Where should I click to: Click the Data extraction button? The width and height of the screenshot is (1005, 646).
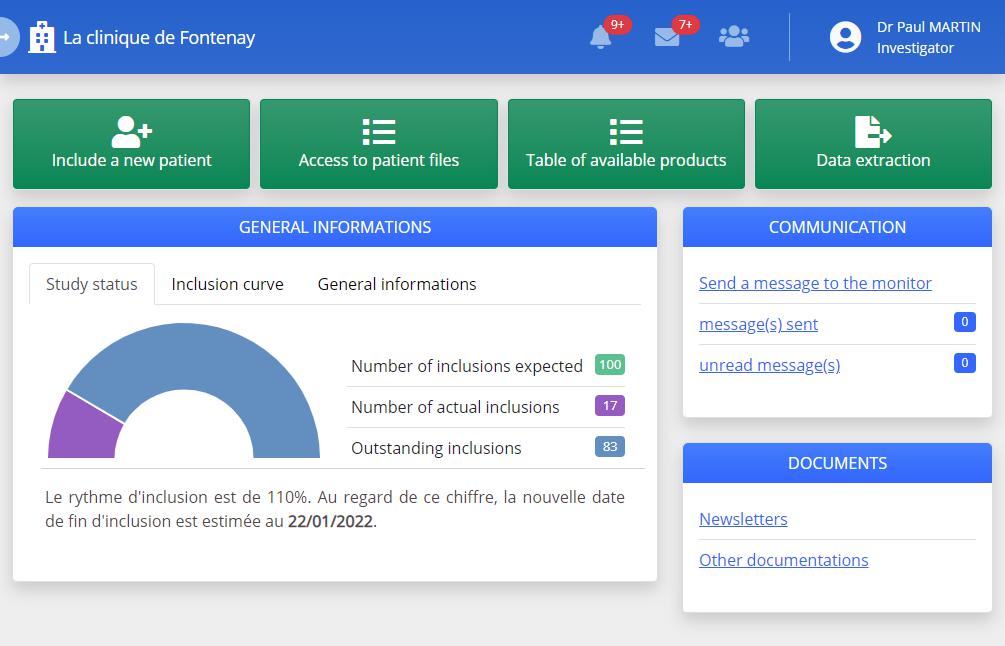click(873, 144)
